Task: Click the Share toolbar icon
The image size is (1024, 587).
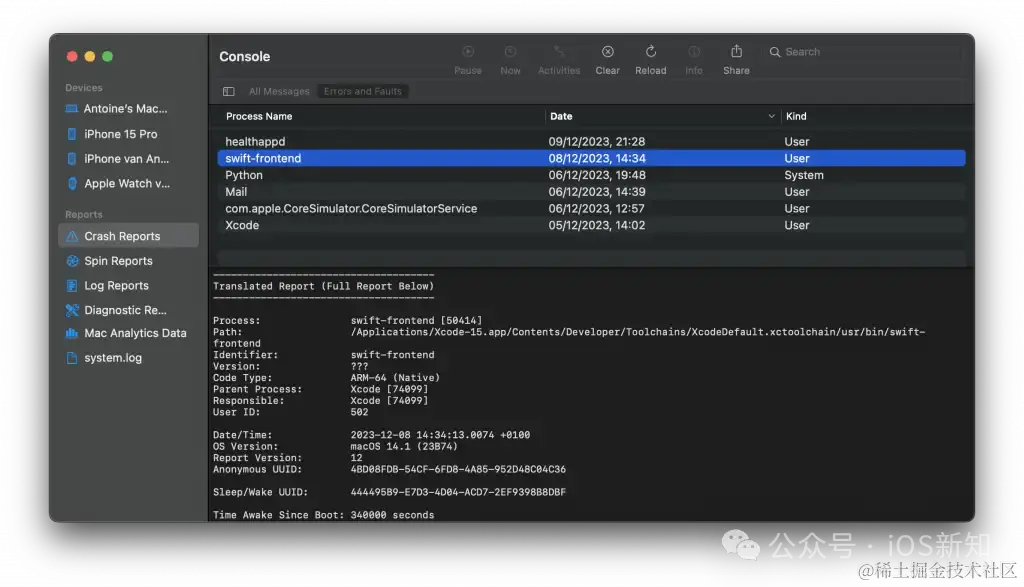Action: coord(736,51)
